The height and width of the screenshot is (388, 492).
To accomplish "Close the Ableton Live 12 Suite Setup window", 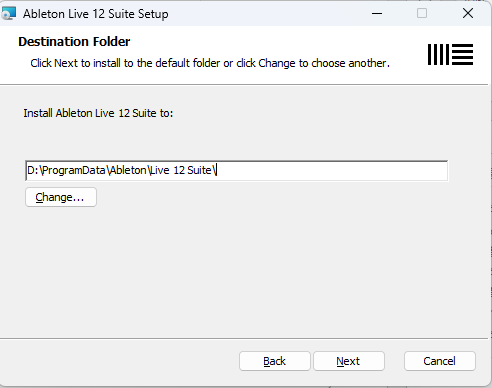I will click(x=468, y=13).
